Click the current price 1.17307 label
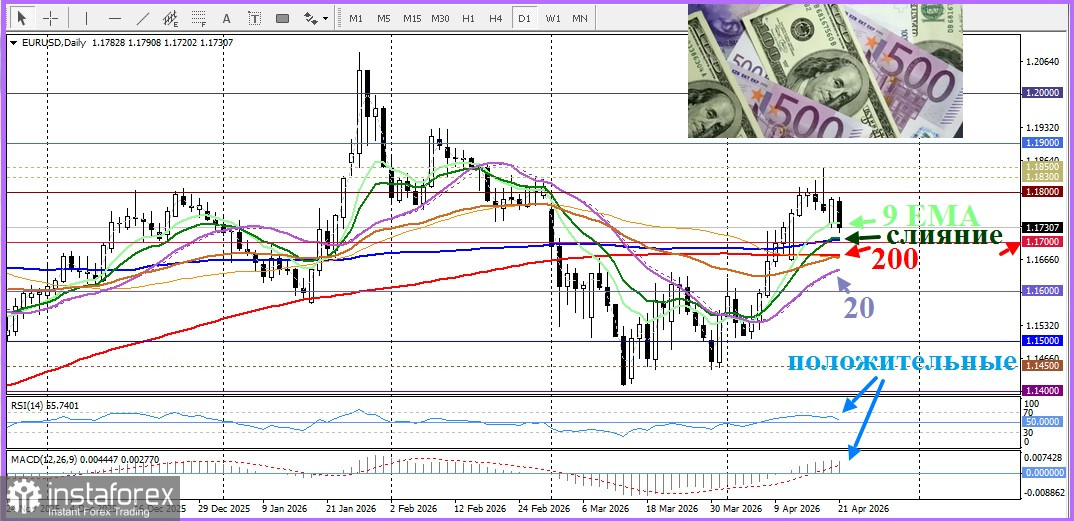 click(x=1043, y=227)
